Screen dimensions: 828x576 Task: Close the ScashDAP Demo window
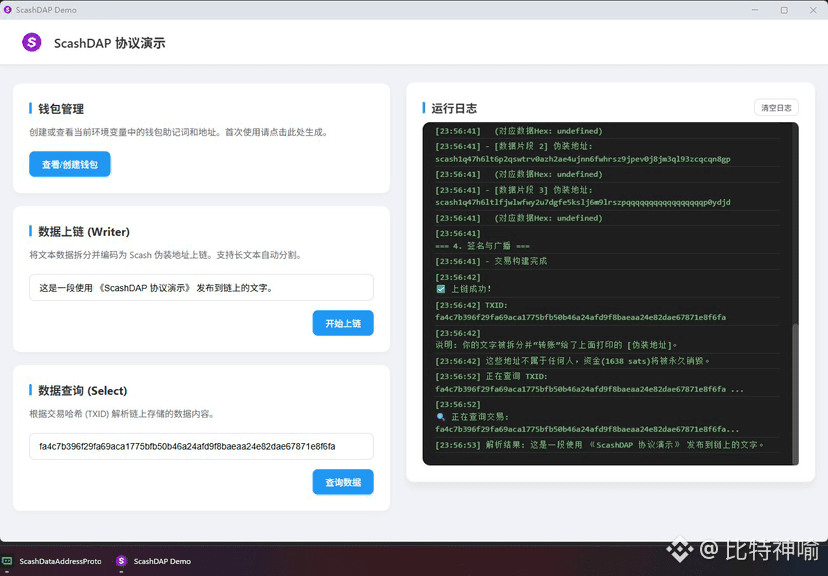[x=813, y=10]
